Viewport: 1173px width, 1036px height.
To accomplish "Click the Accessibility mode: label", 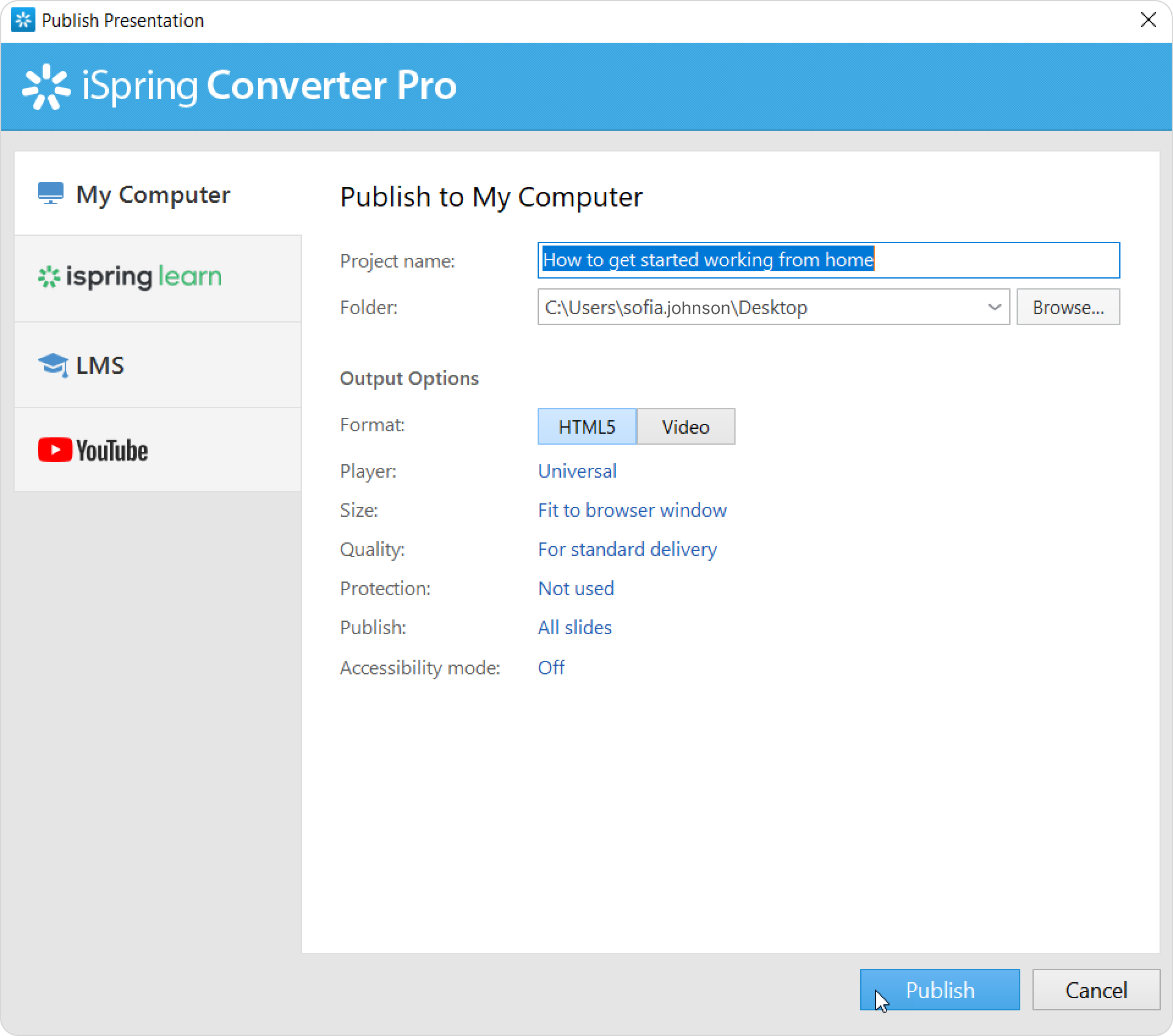I will coord(420,668).
